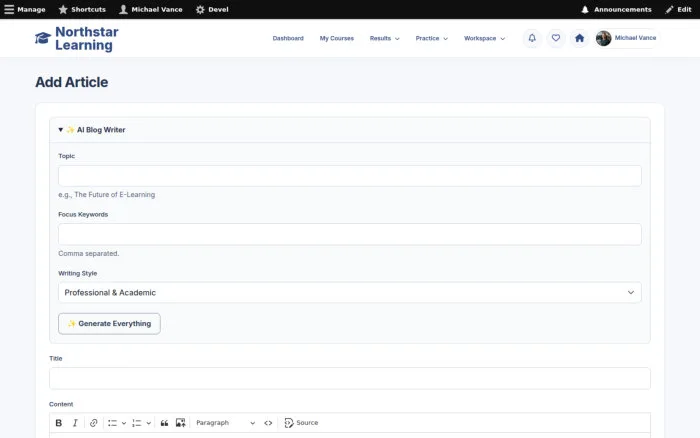This screenshot has height=438, width=700.
Task: Click the home icon button
Action: tap(579, 38)
